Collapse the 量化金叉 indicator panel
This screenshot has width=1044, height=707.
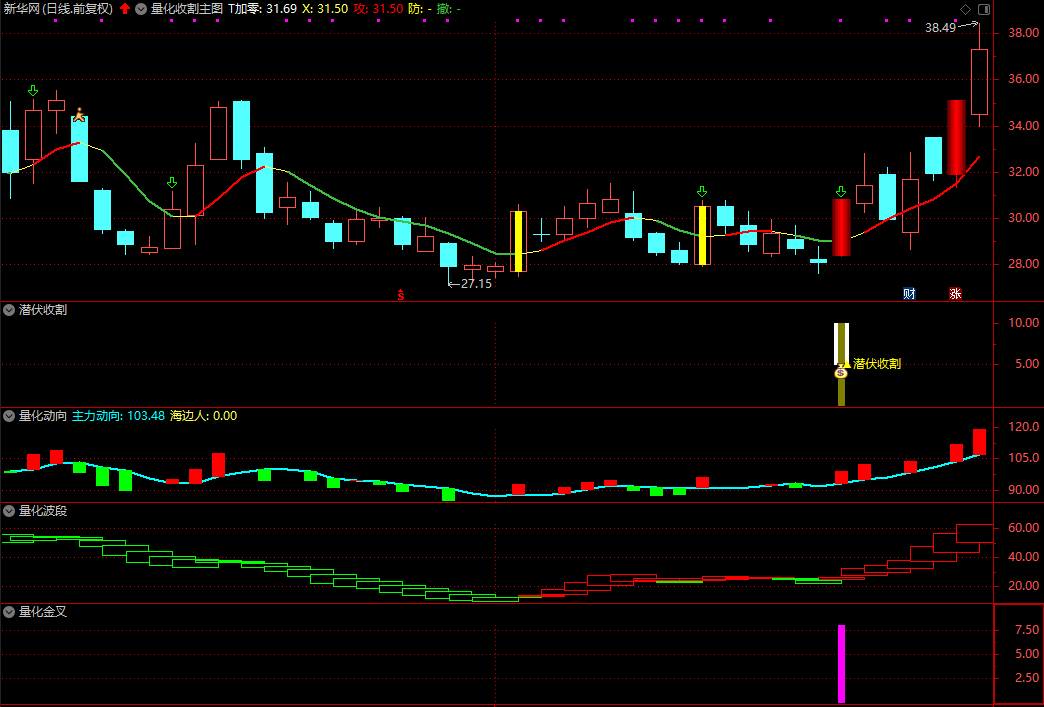pyautogui.click(x=9, y=611)
